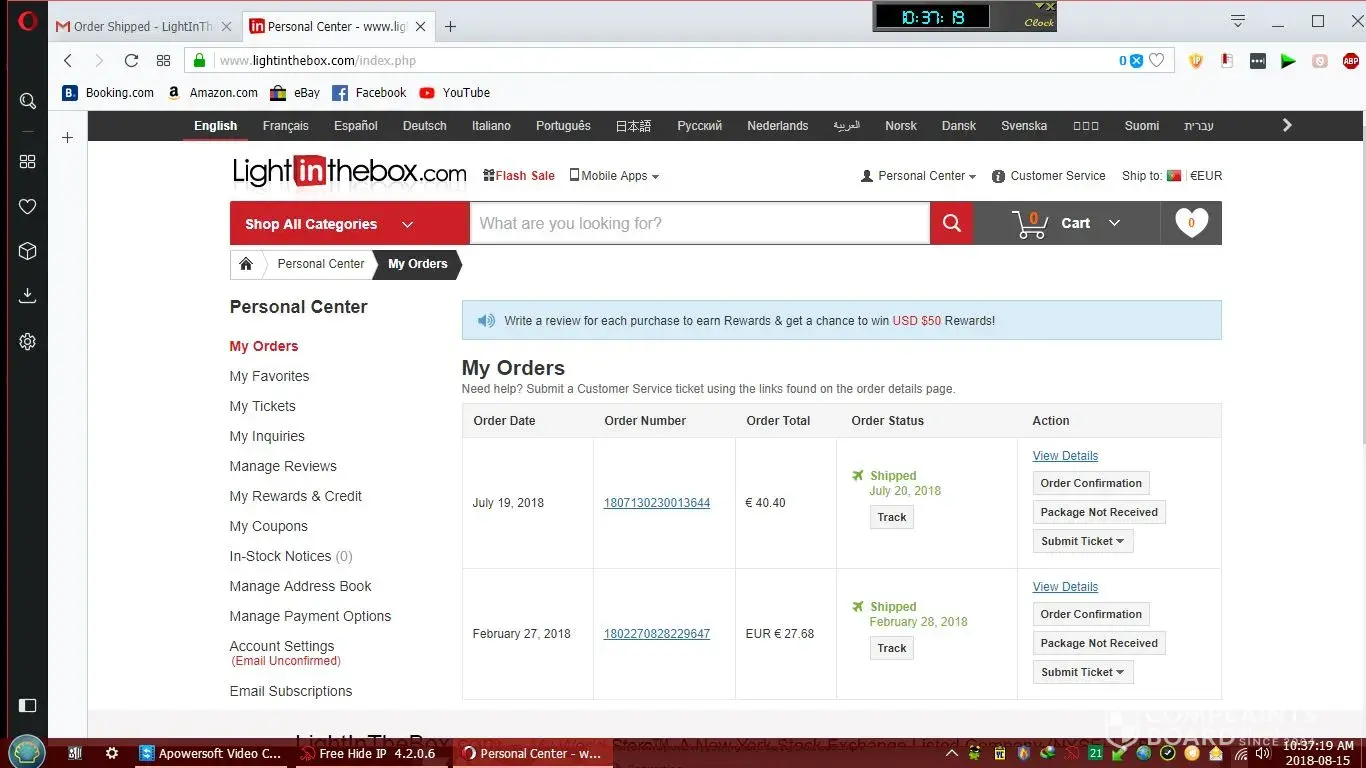Open the Mobile Apps dropdown

(x=614, y=176)
